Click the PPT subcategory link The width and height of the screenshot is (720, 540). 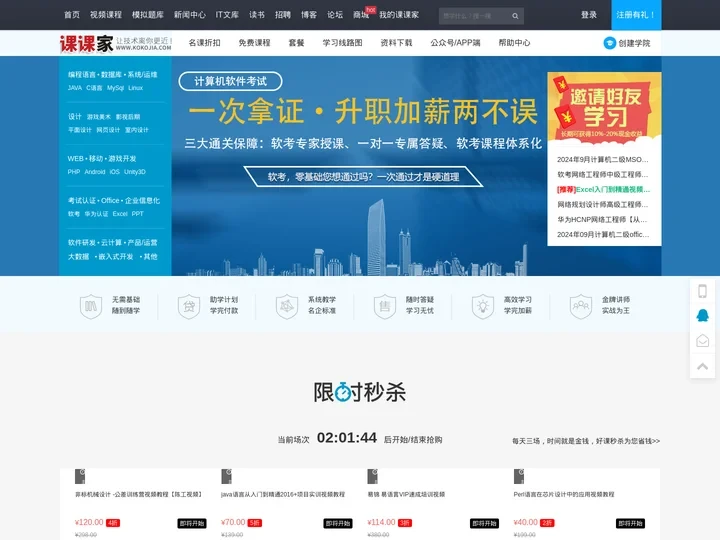tap(137, 214)
